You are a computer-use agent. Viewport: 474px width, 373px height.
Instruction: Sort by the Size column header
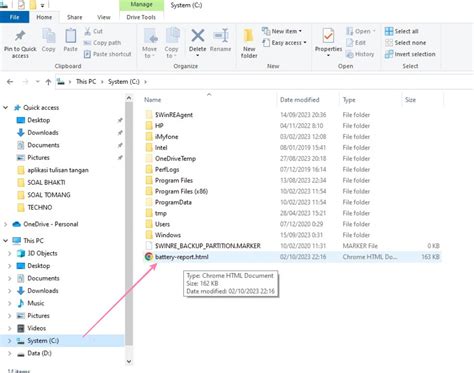410,100
